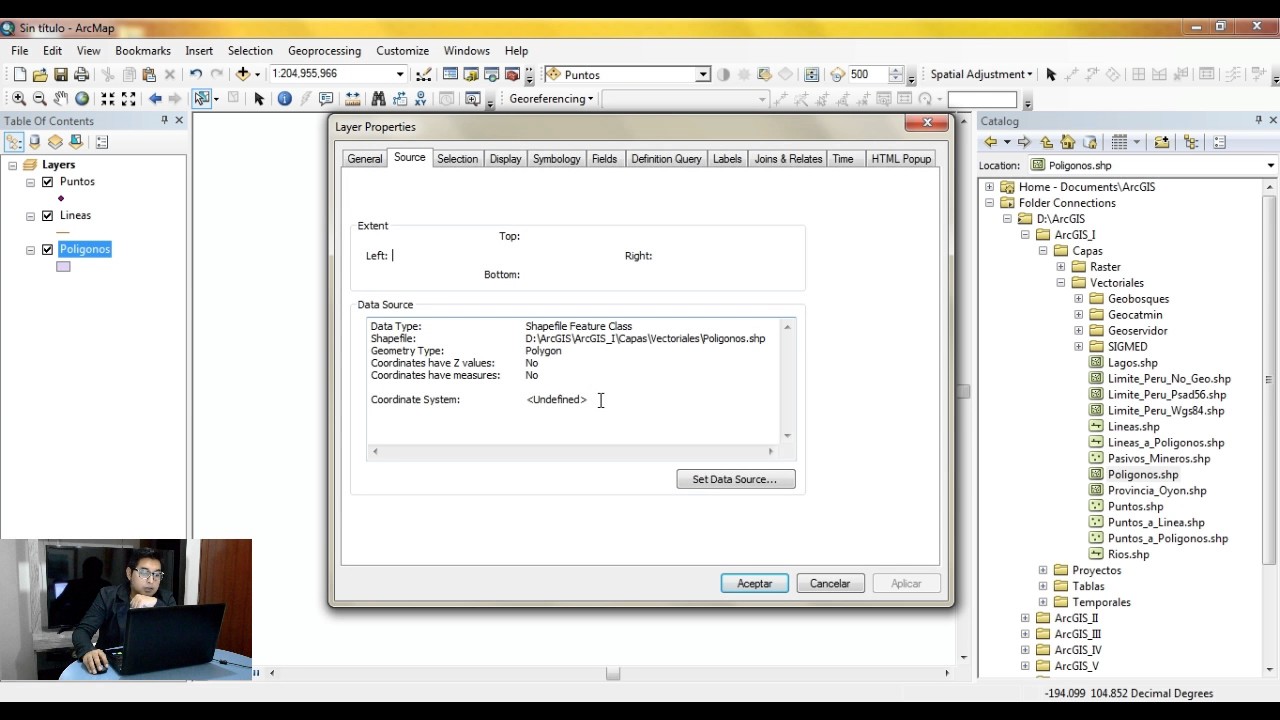The width and height of the screenshot is (1280, 720).
Task: Create a new map document icon
Action: [x=19, y=74]
